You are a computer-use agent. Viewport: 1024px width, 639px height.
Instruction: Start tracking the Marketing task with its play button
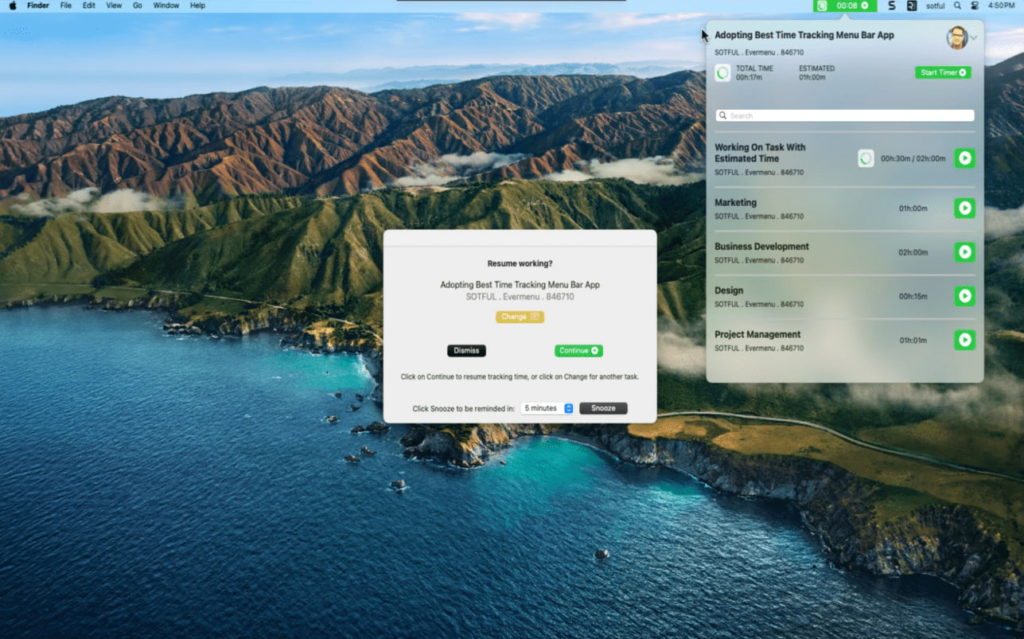tap(963, 209)
